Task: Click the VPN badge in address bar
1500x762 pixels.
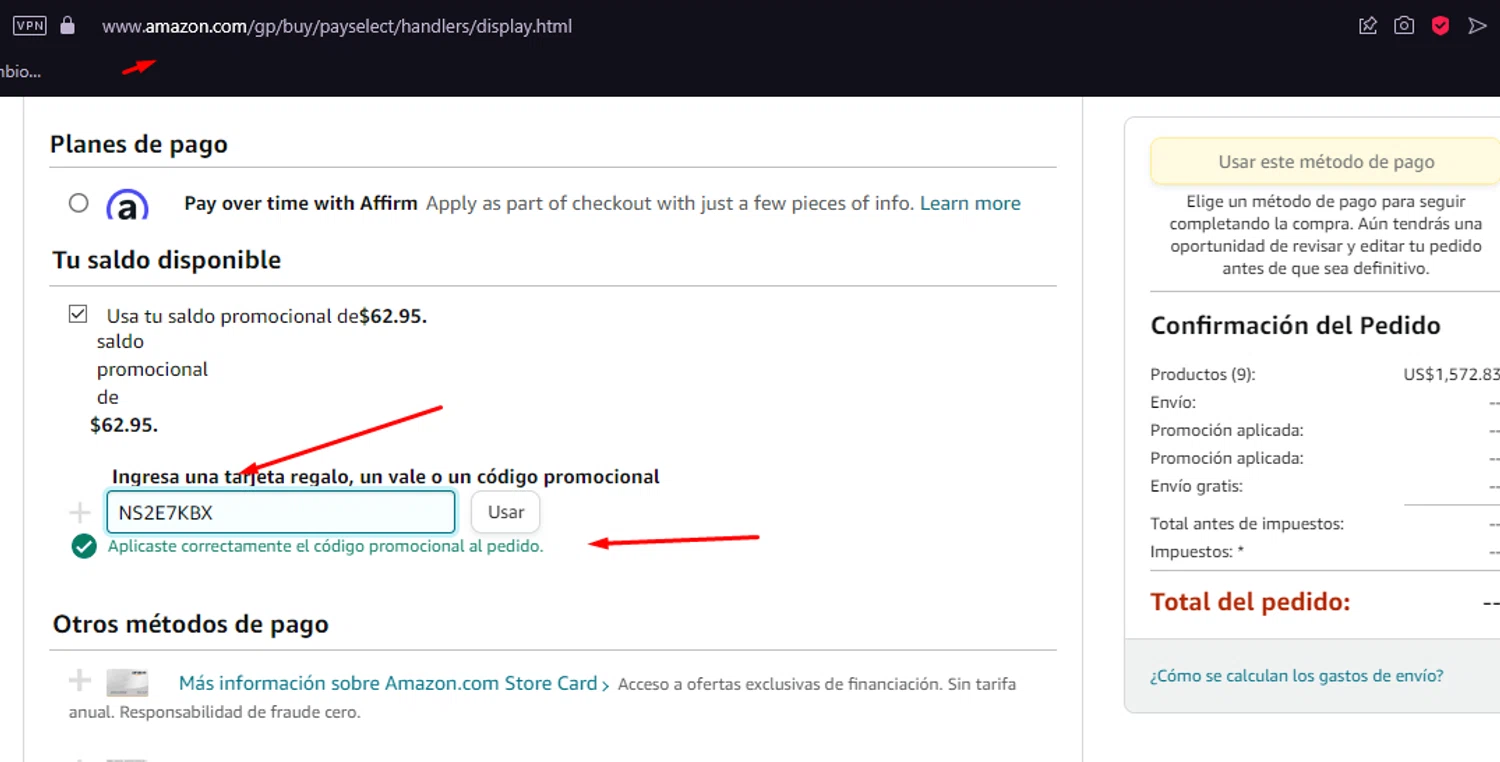Action: [30, 26]
